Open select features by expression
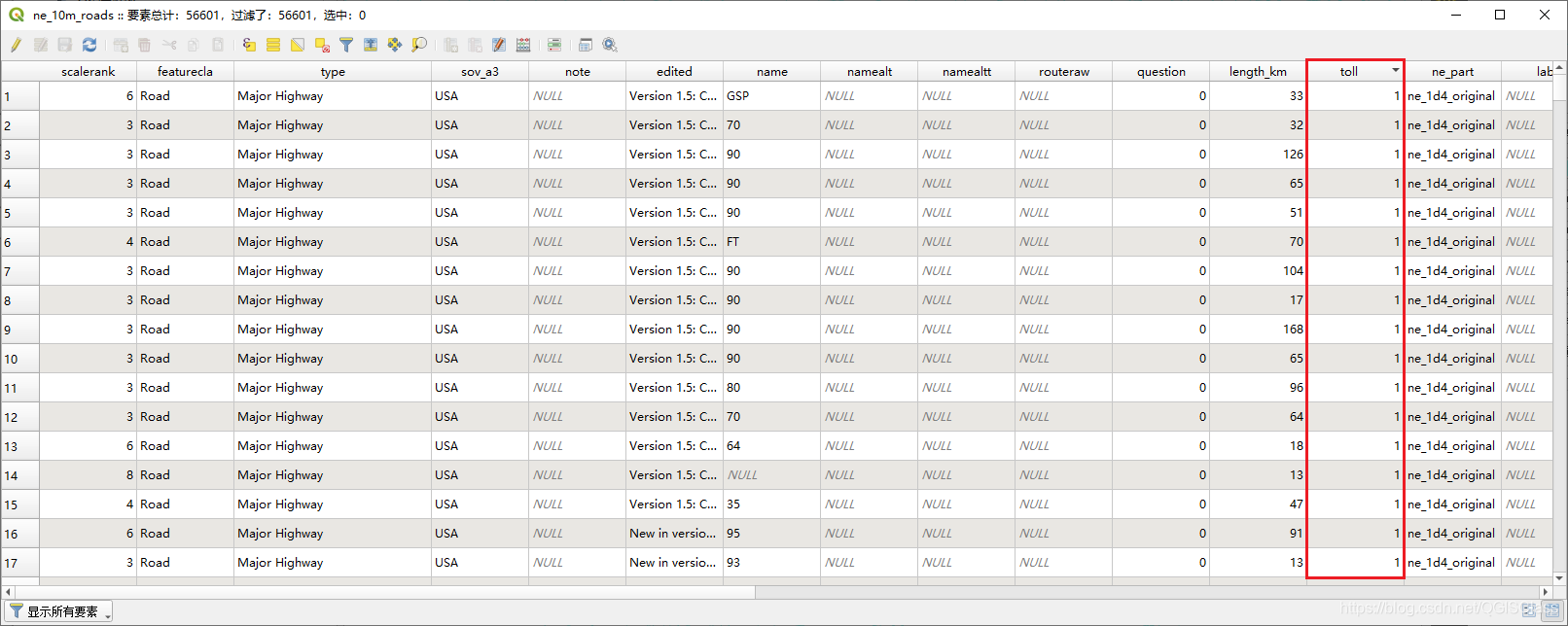1568x626 pixels. point(249,45)
